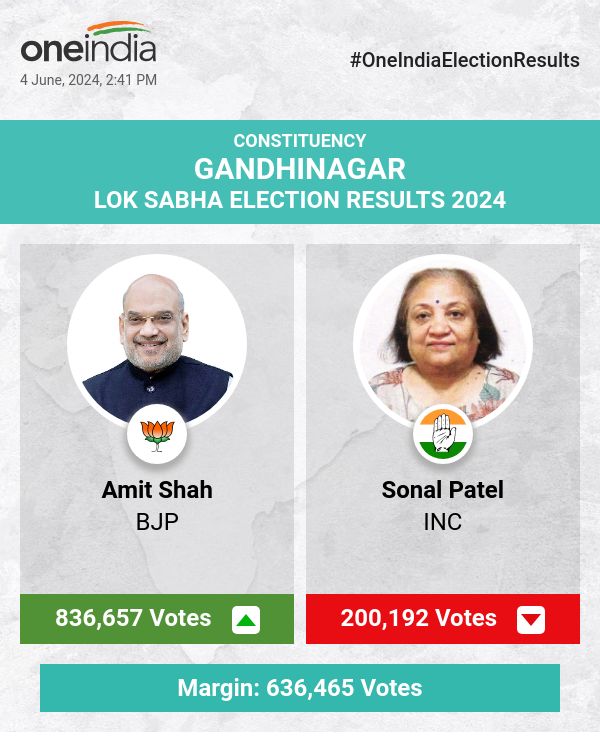Click the oneindia logo
600x750 pixels.
point(88,48)
